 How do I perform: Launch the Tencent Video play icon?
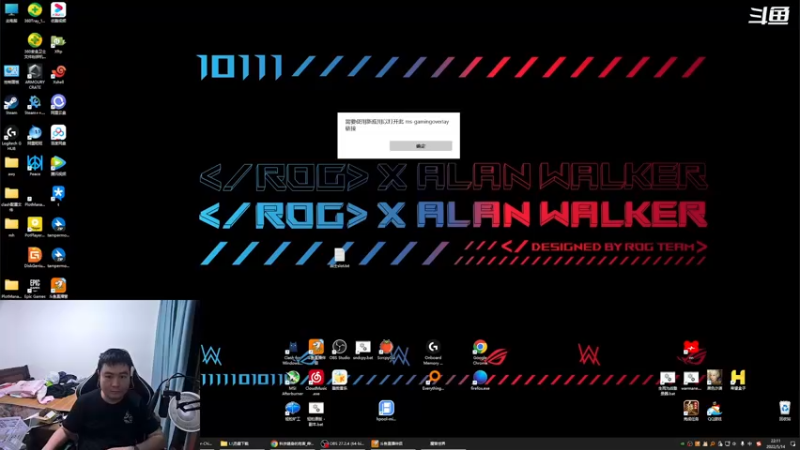[x=58, y=166]
